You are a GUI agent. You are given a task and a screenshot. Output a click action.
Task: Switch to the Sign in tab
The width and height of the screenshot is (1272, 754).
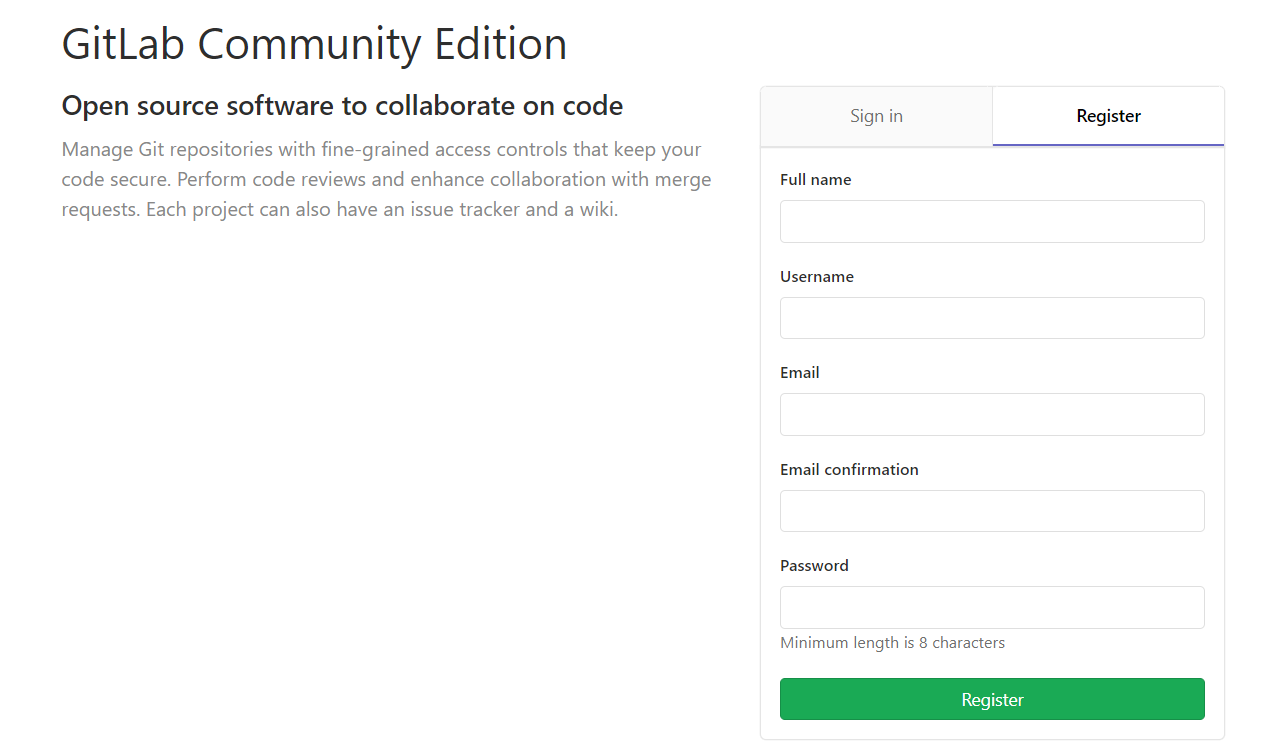coord(876,116)
